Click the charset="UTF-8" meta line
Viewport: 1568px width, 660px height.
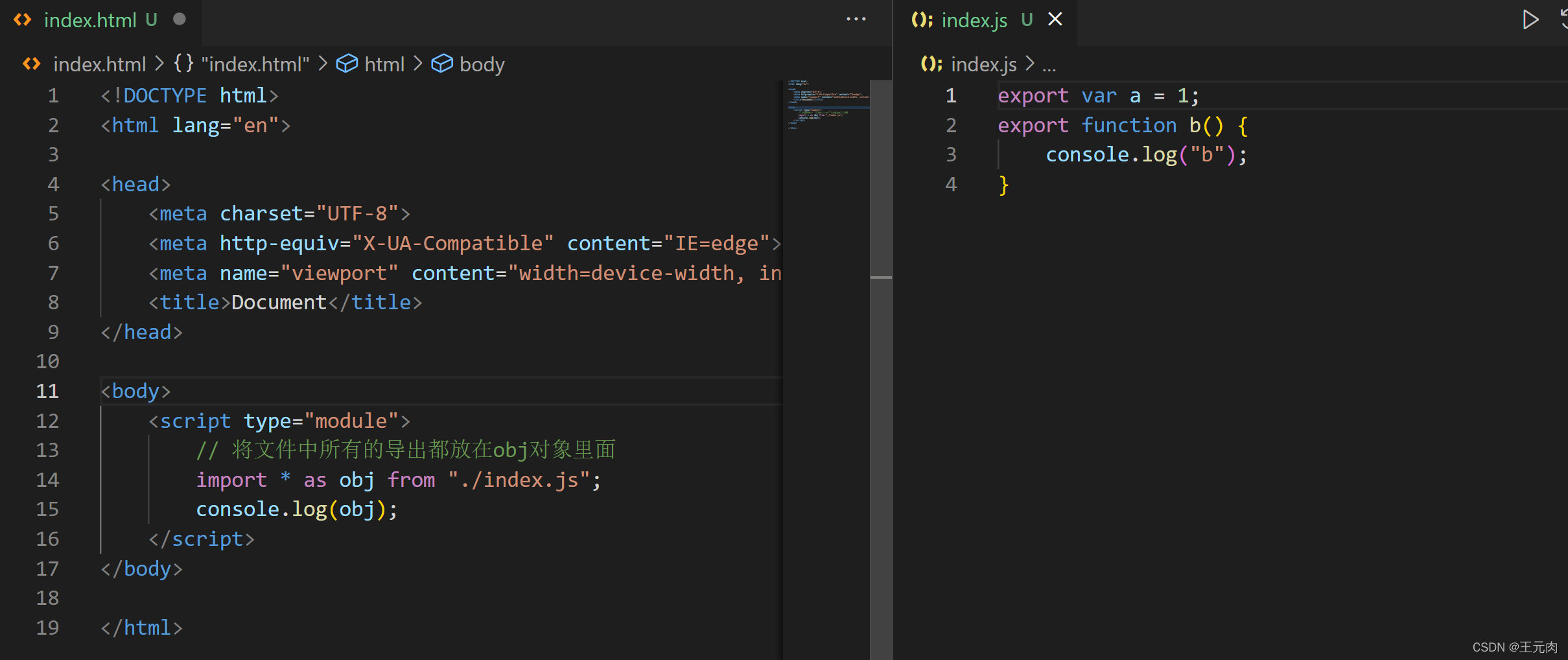[279, 213]
